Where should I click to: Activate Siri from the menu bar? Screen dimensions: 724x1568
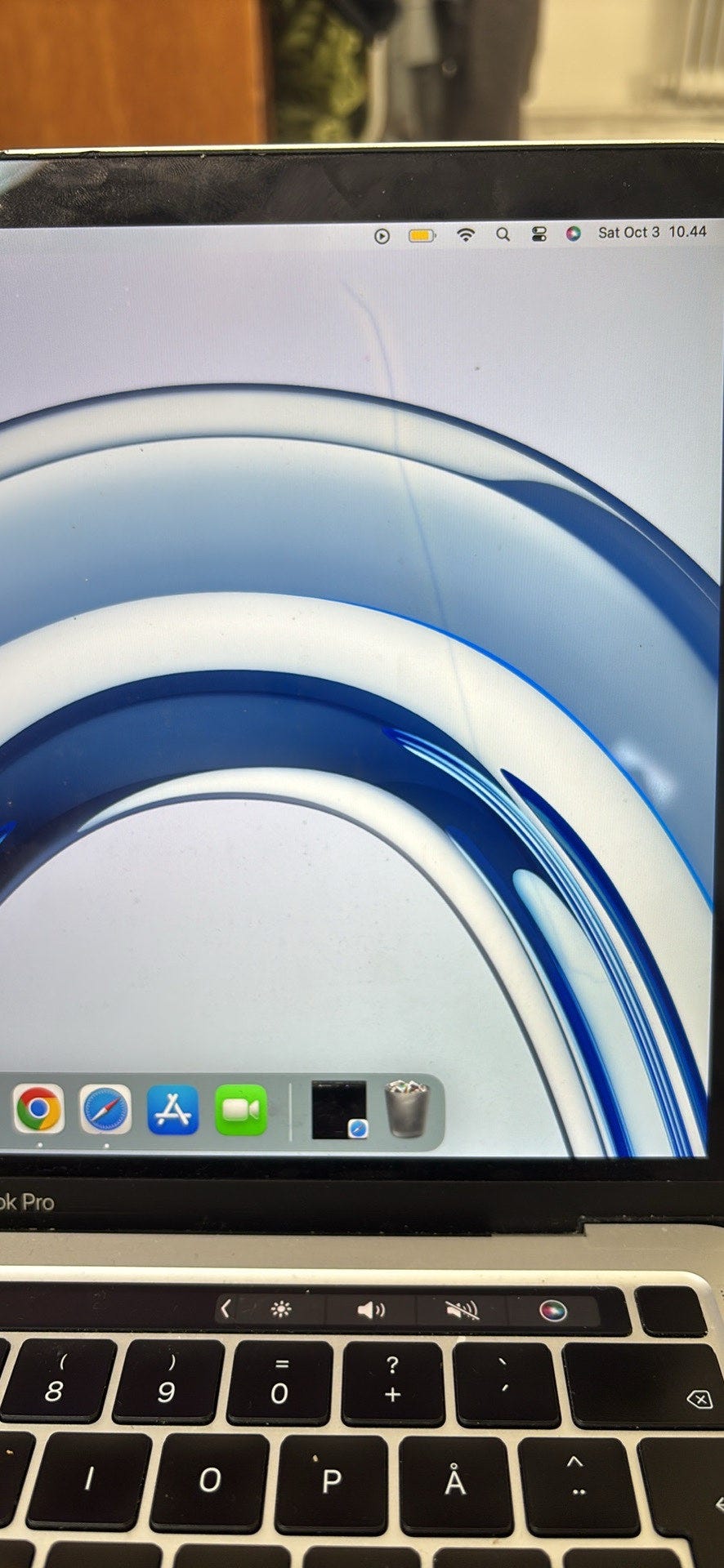point(574,234)
